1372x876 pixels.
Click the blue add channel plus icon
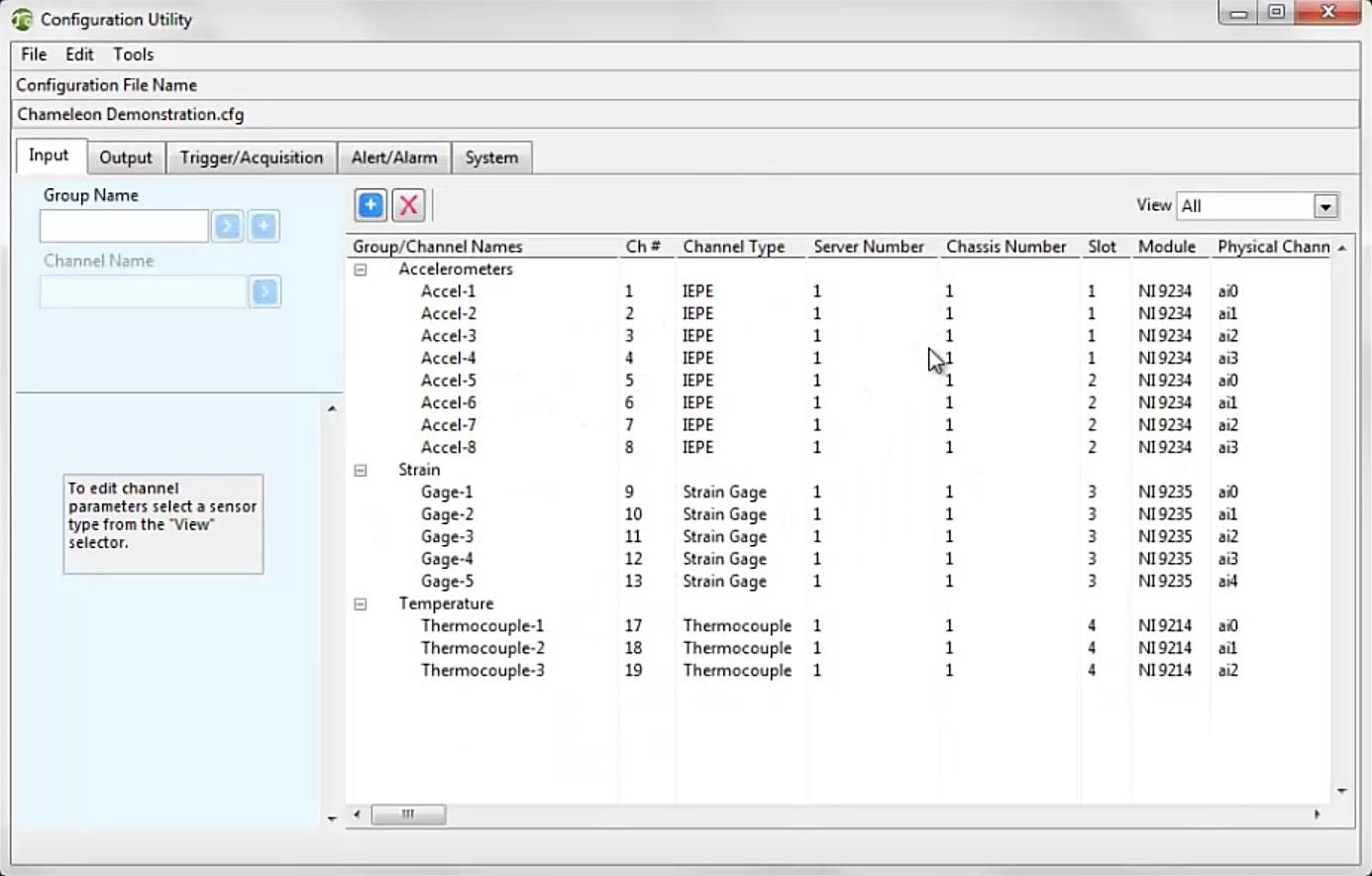click(370, 205)
